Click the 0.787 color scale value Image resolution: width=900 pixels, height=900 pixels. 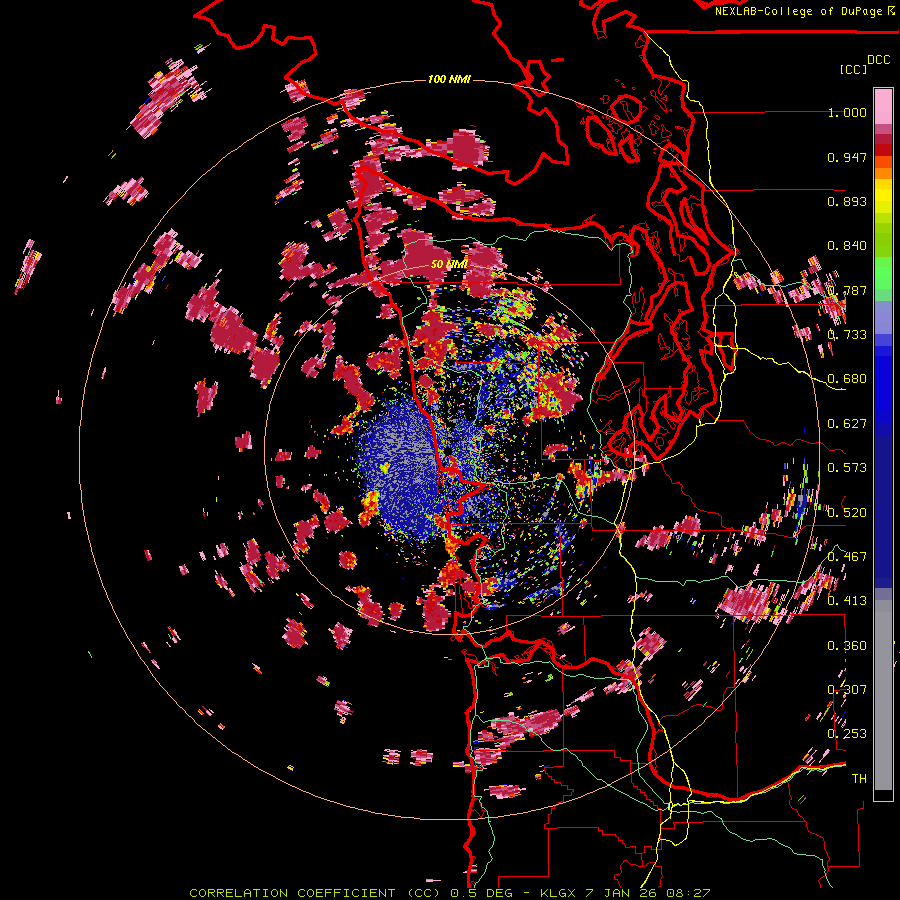click(847, 290)
